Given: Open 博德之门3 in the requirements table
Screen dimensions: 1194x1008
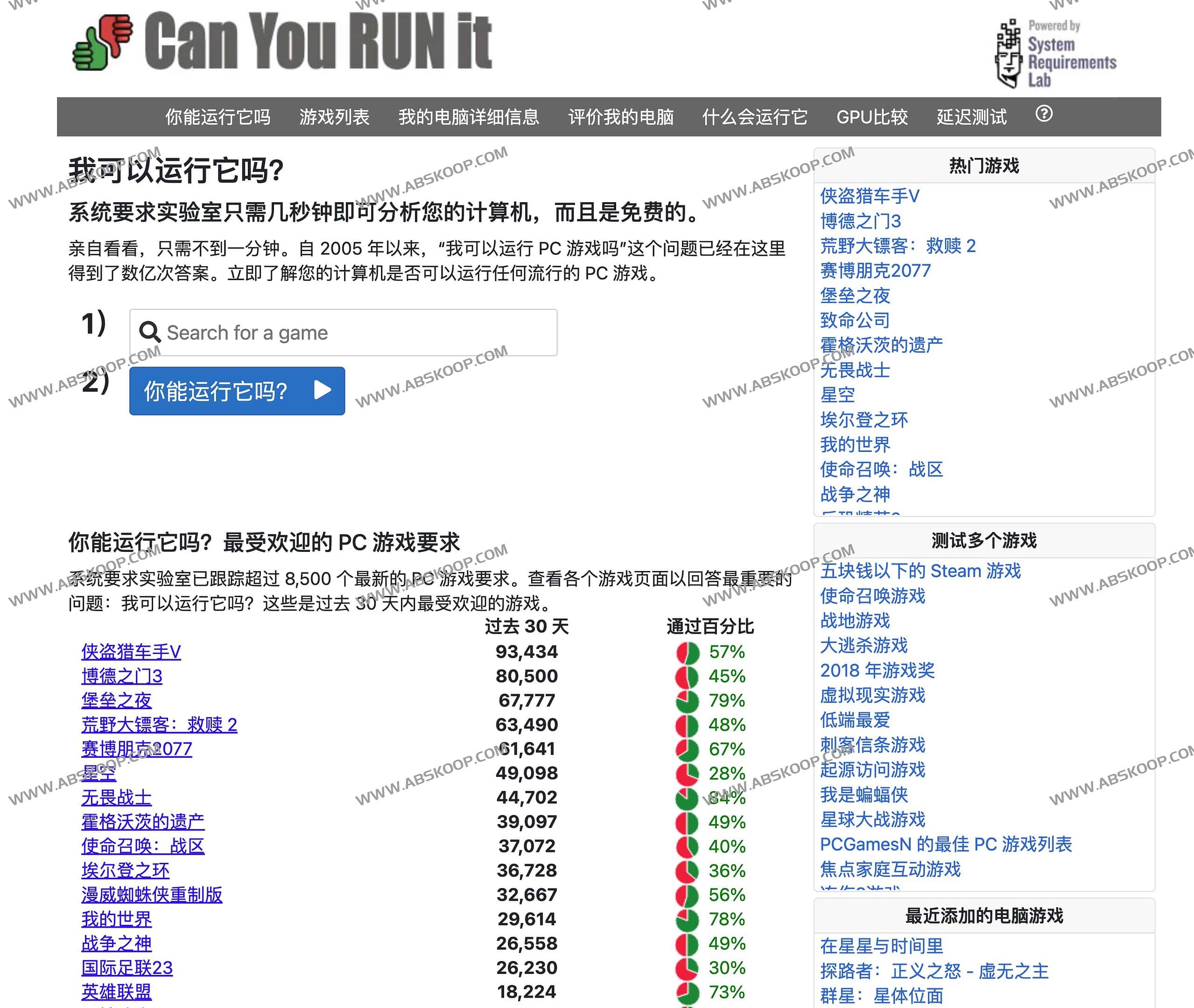Looking at the screenshot, I should (122, 676).
